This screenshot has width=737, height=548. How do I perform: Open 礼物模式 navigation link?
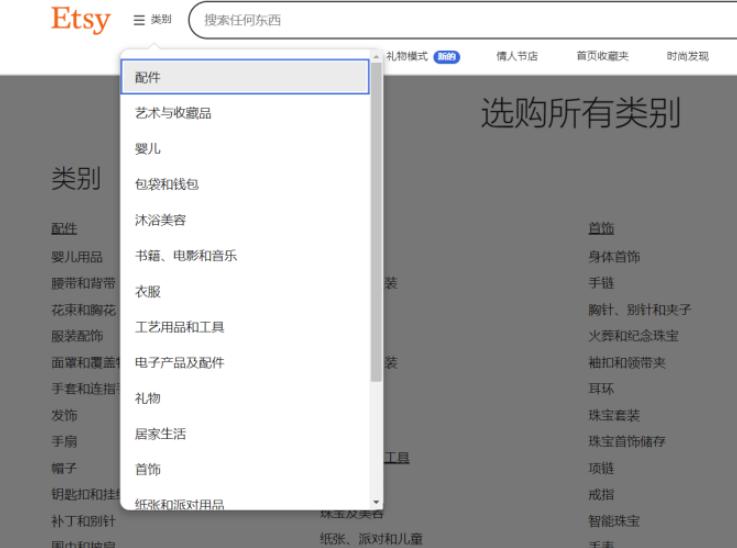[x=407, y=56]
